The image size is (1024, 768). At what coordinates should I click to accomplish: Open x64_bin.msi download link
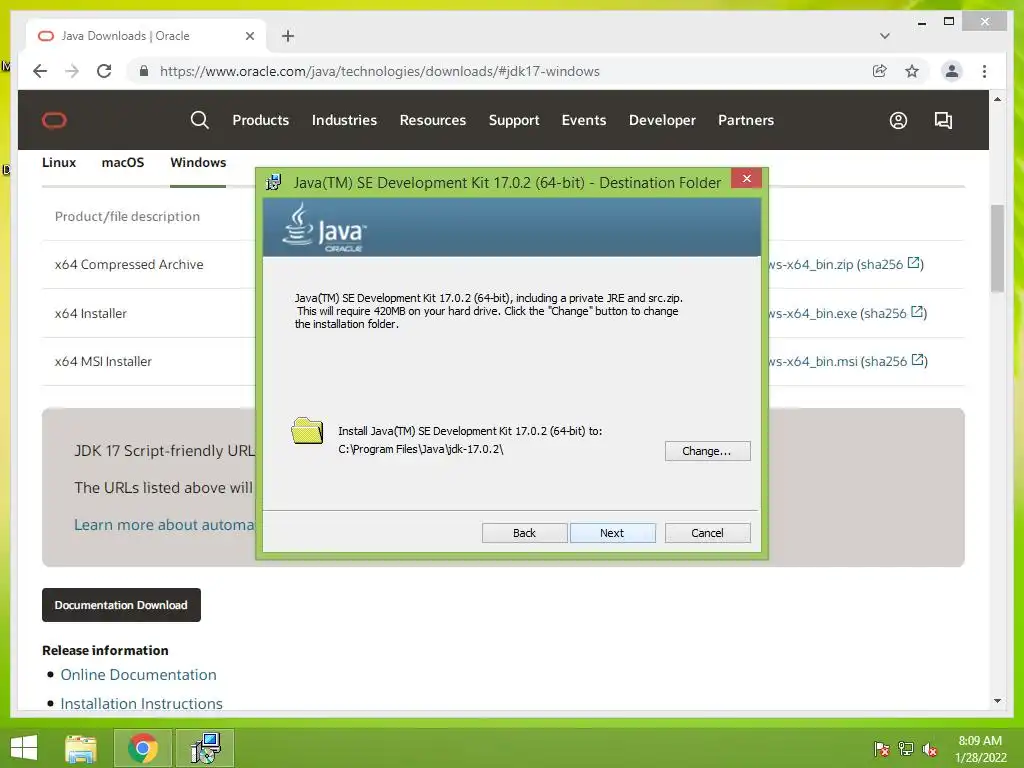coord(813,361)
